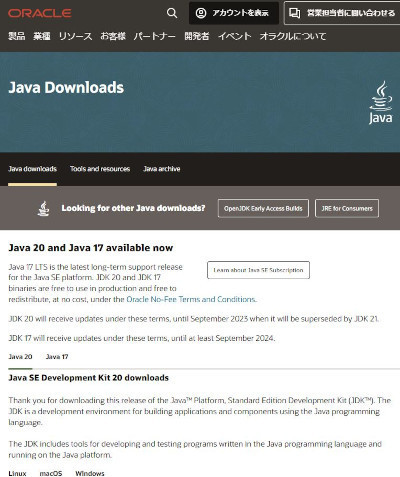The width and height of the screenshot is (400, 477).
Task: Switch to Tools and resources tab
Action: [100, 169]
